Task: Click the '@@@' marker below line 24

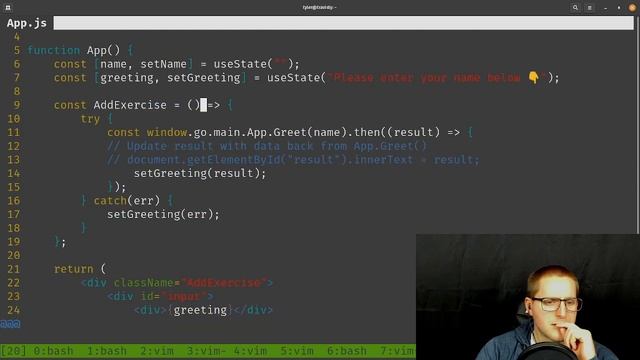Action: pyautogui.click(x=10, y=324)
